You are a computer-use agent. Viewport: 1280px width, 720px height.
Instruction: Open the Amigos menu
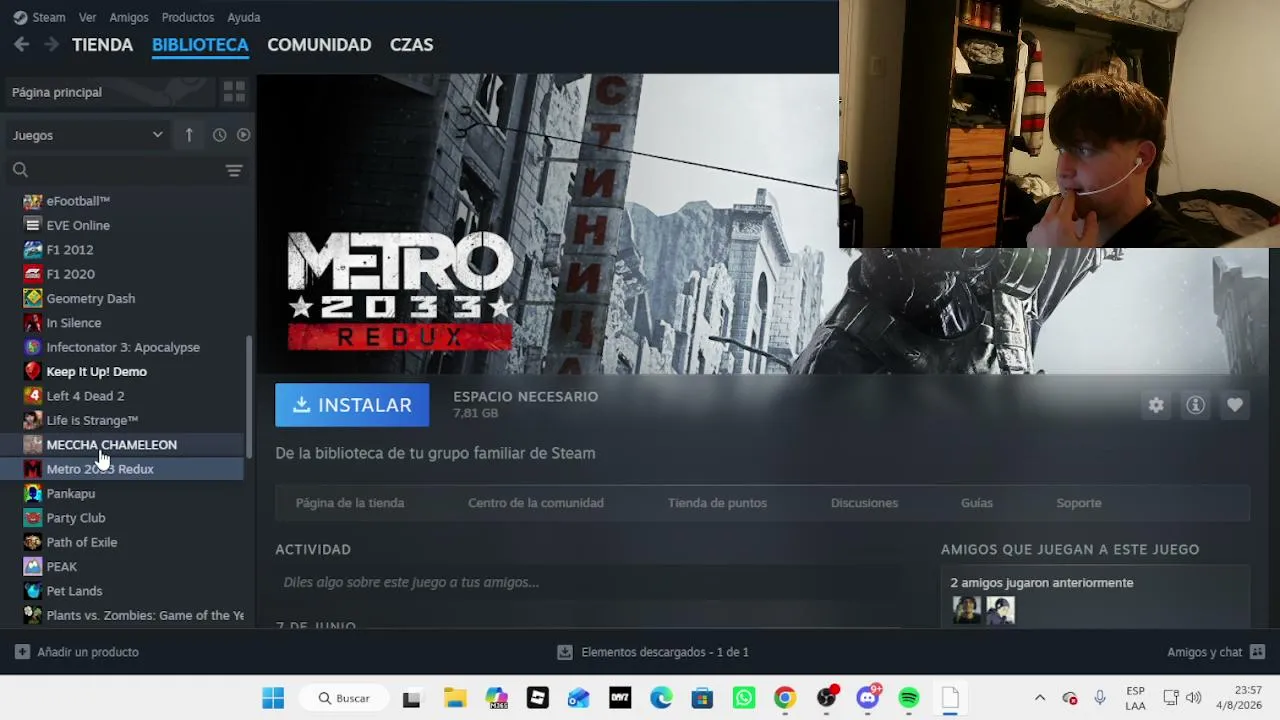(x=129, y=17)
